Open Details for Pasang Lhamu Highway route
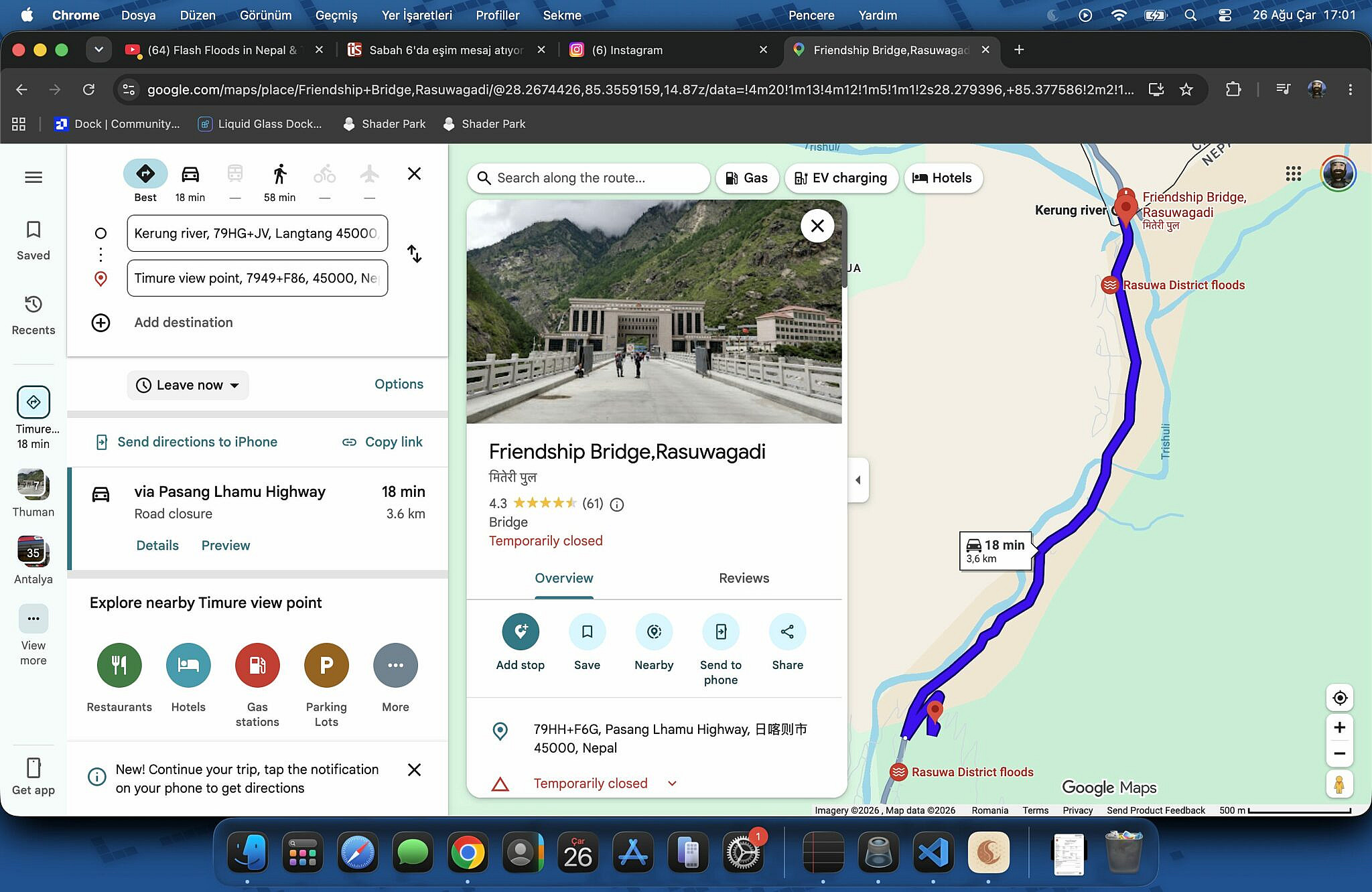Viewport: 1372px width, 892px height. point(157,545)
